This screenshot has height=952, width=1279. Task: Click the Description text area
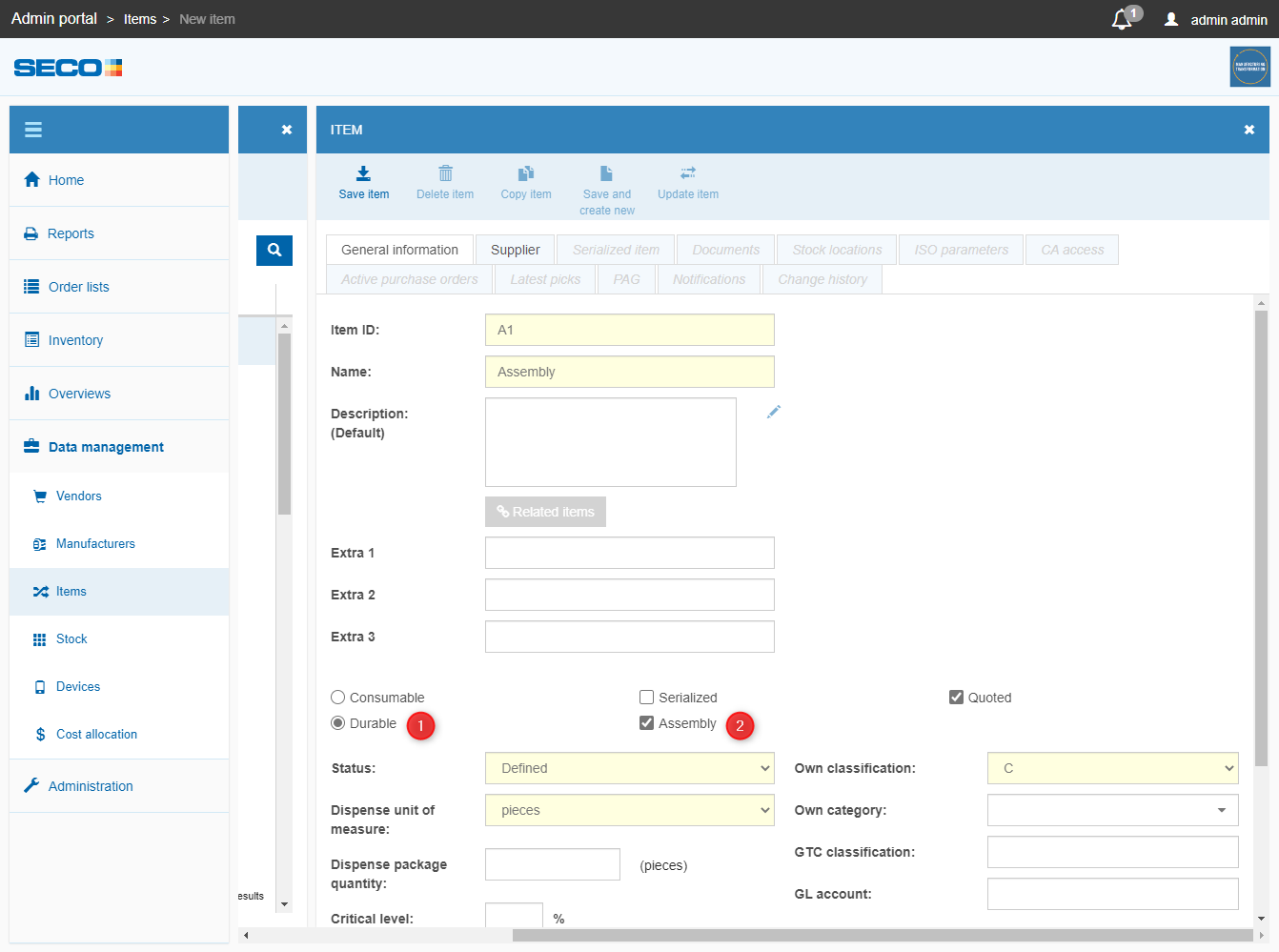click(611, 442)
